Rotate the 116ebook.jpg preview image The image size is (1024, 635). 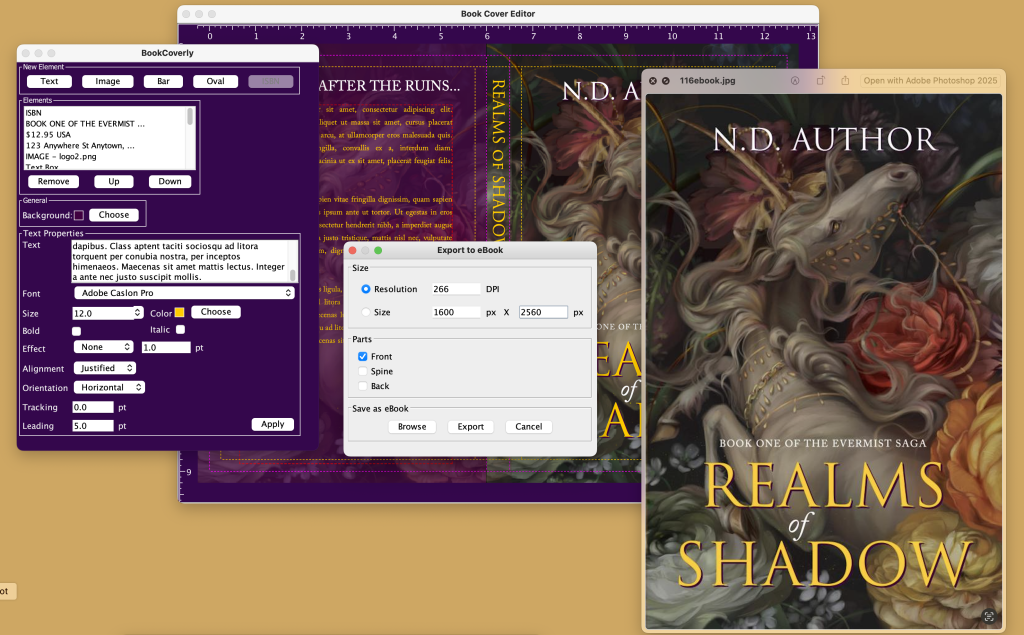(x=820, y=81)
